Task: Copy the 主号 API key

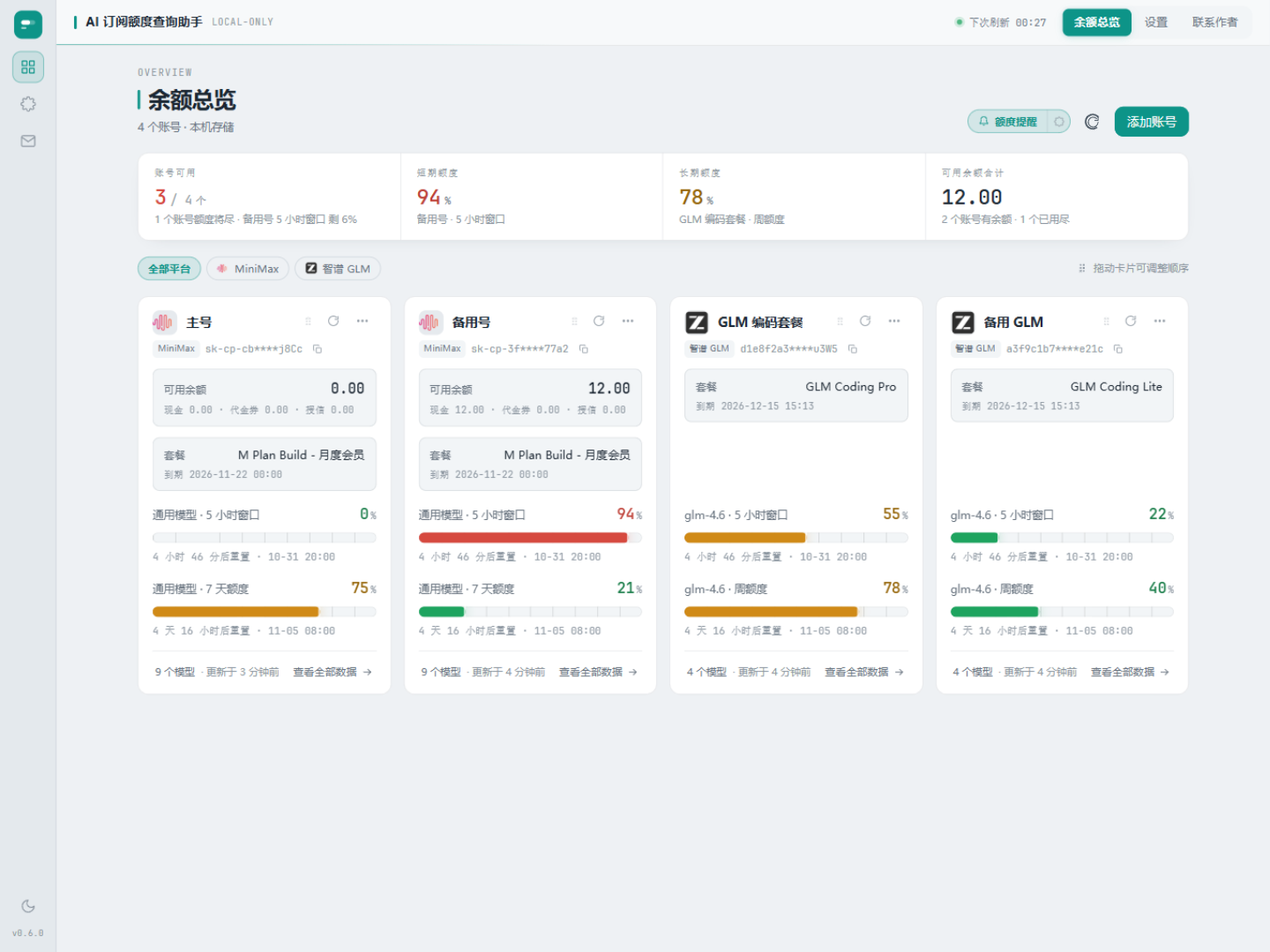Action: point(317,349)
